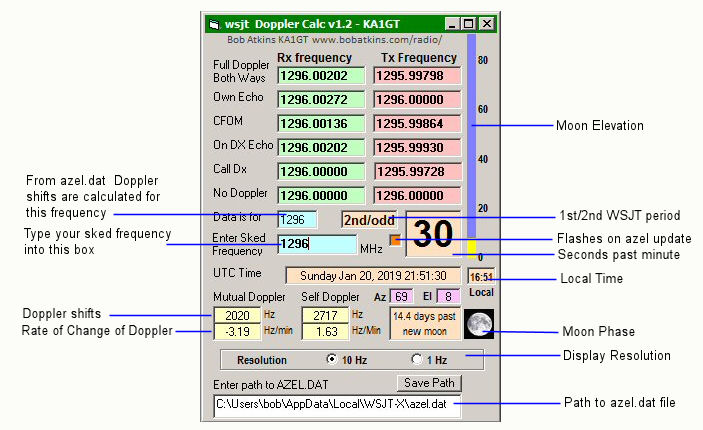Click the local time 16:51 box

(481, 275)
